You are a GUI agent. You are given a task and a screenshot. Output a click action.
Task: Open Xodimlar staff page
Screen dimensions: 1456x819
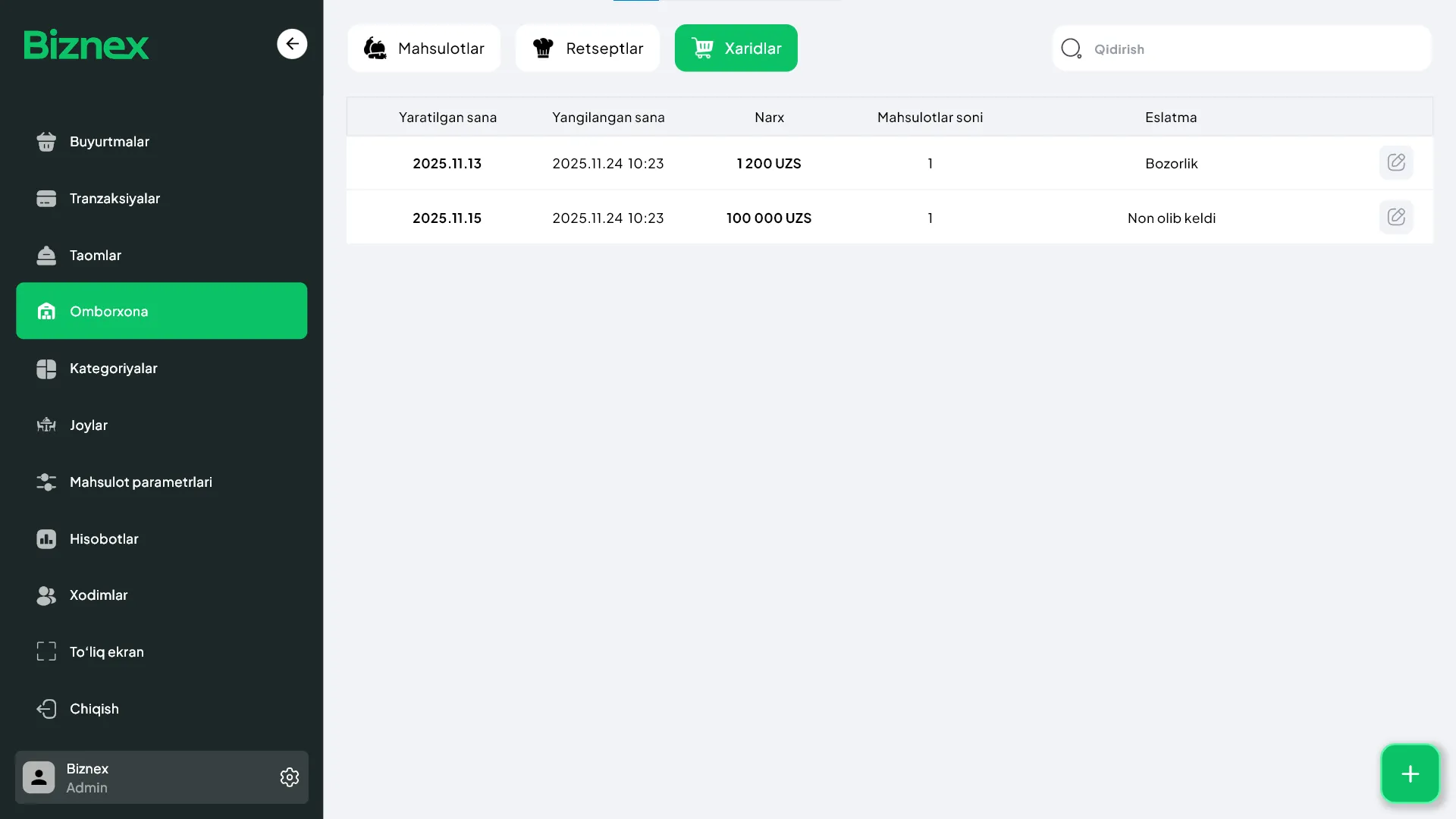pos(99,595)
